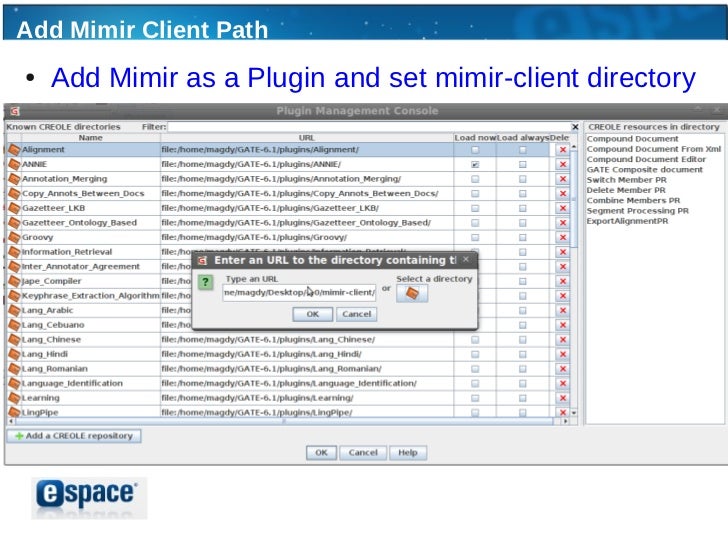Screen dimensions: 728x546
Task: Delete the Lang_Hindi plugin entry
Action: (x=563, y=354)
